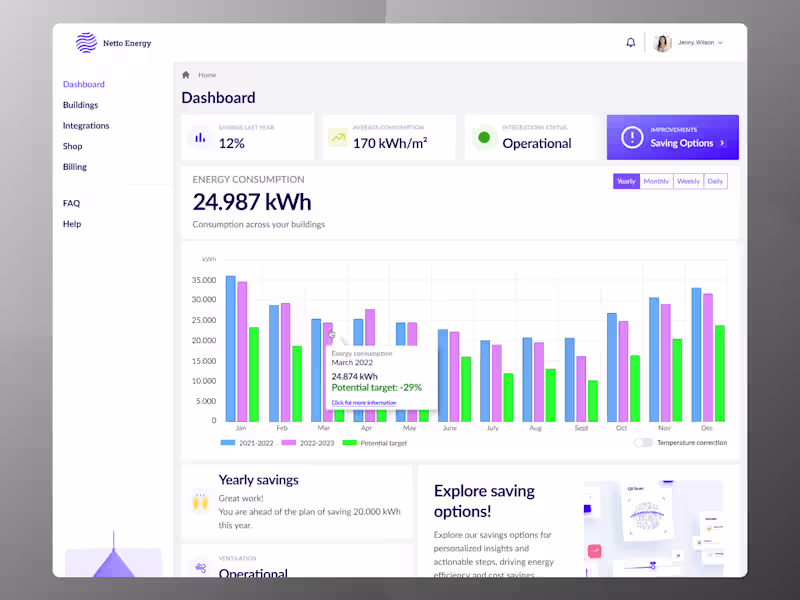Click the 'Click for more information' link
The width and height of the screenshot is (800, 600).
[x=364, y=403]
